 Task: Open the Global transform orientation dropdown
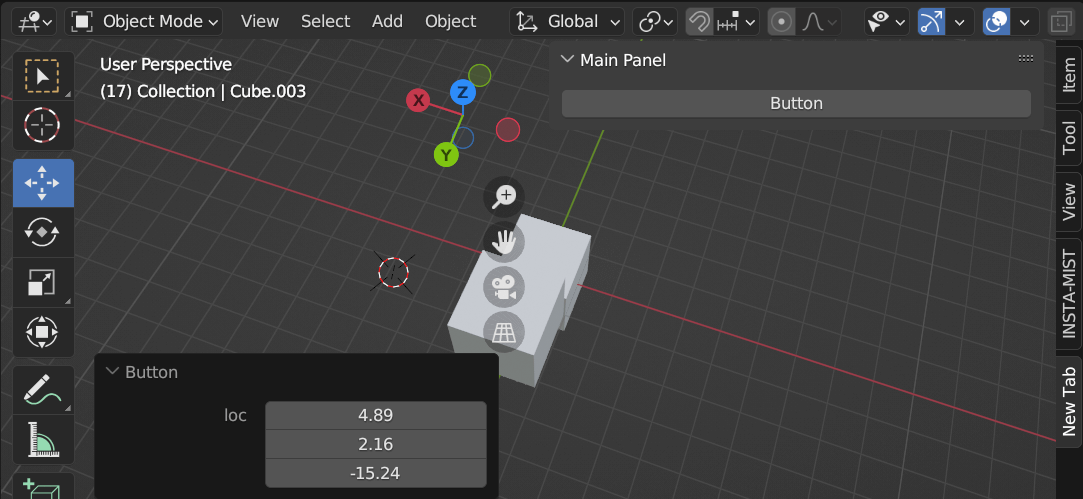(x=567, y=21)
